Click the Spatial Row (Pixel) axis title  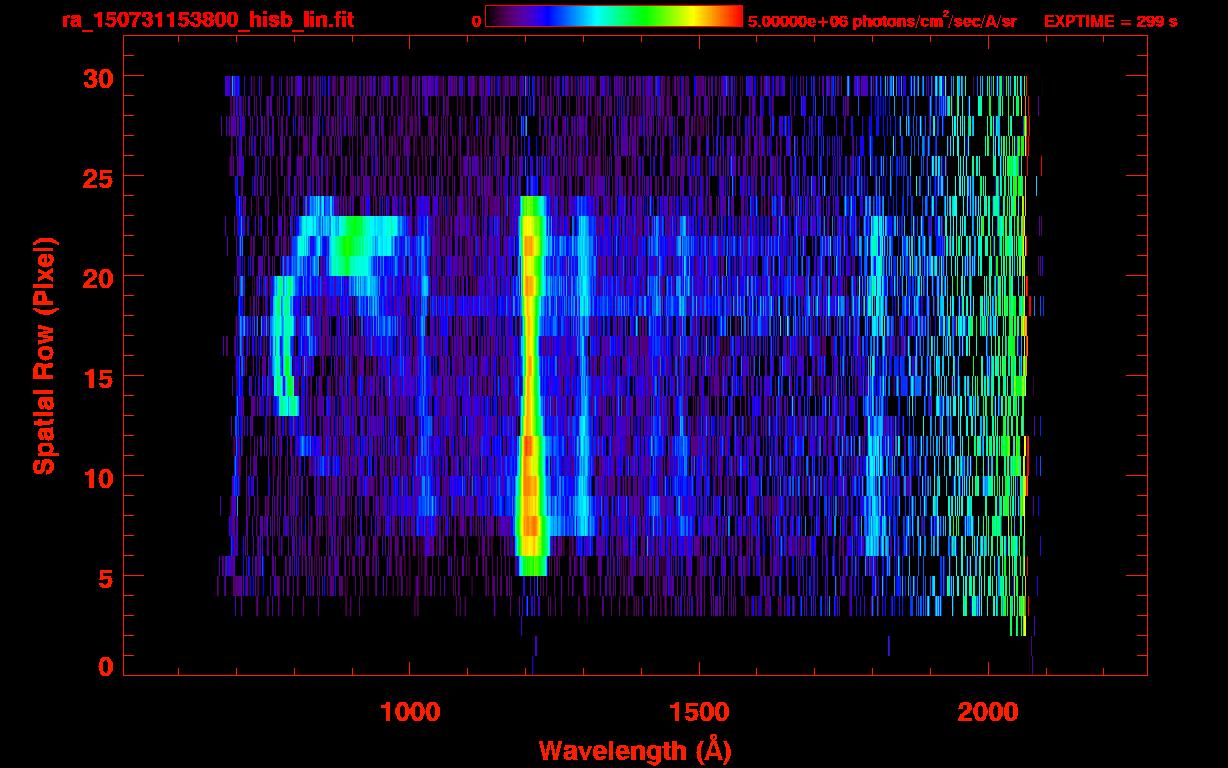(x=44, y=356)
